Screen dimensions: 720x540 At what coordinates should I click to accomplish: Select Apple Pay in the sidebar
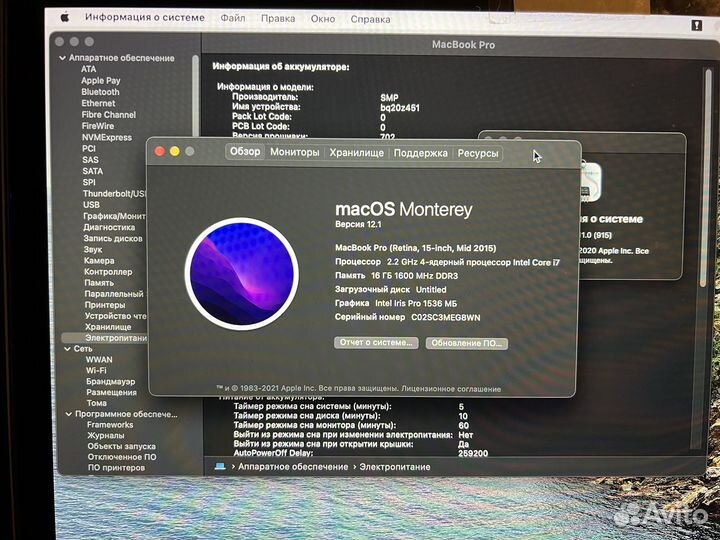(x=101, y=80)
